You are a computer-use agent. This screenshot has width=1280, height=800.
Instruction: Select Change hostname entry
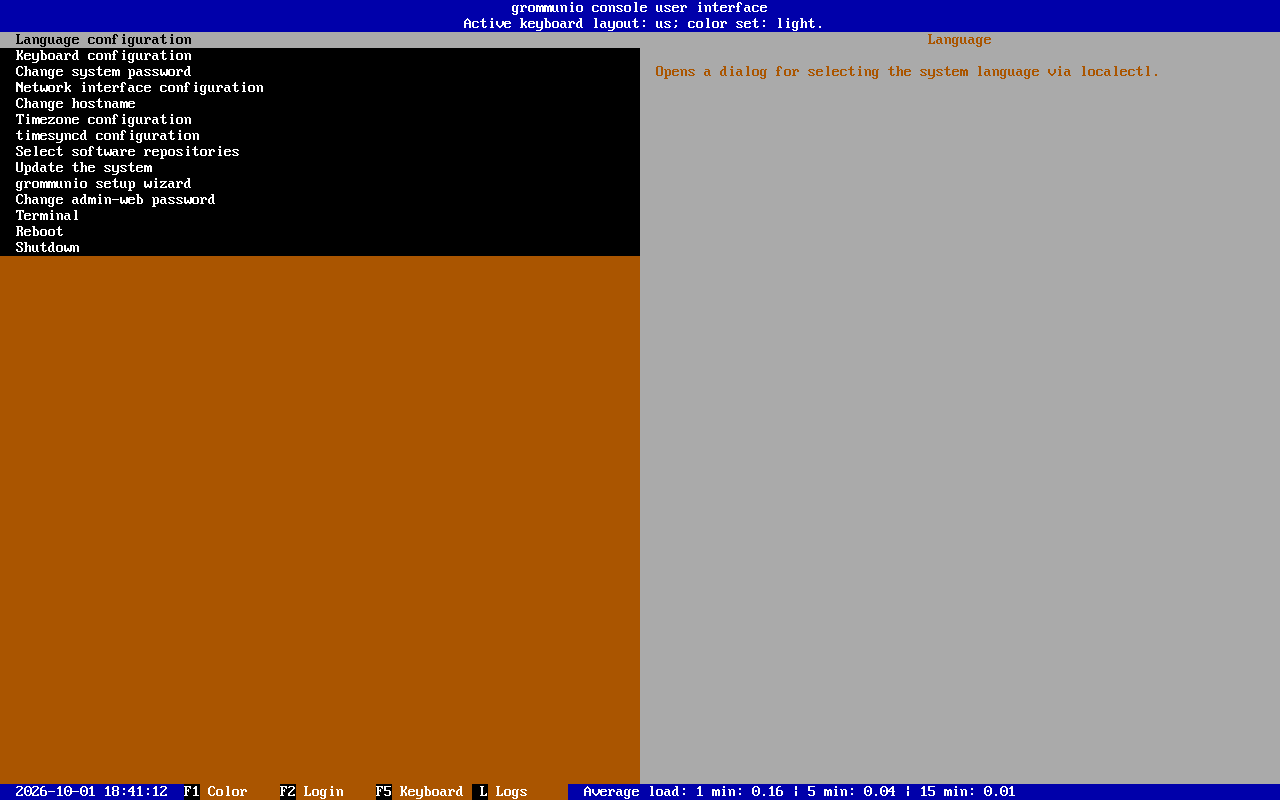coord(320,104)
